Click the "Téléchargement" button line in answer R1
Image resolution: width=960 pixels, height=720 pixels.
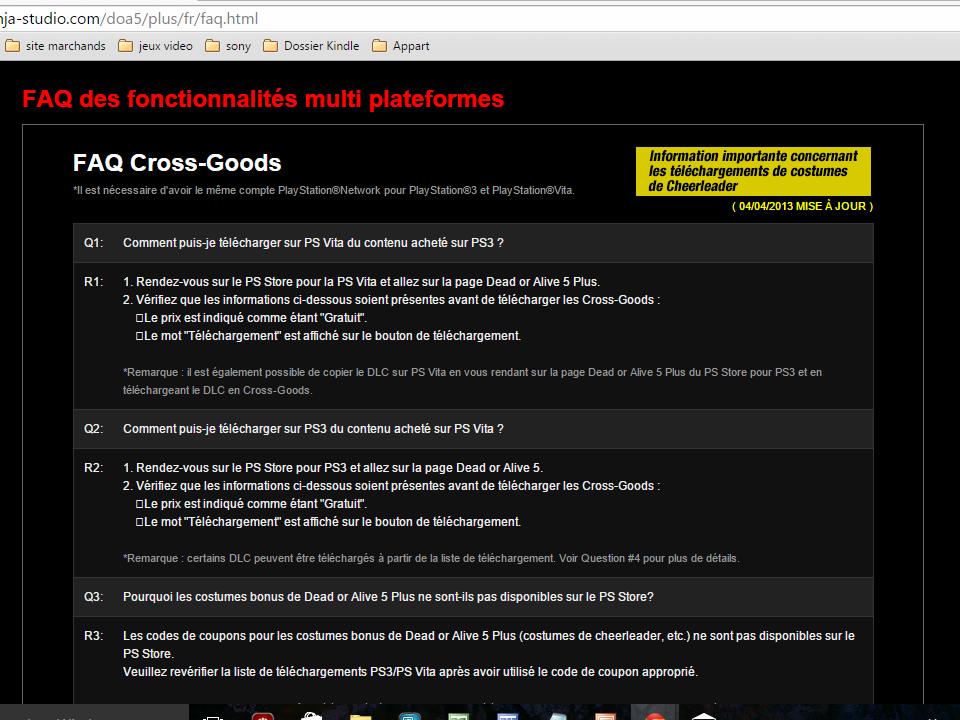[328, 336]
